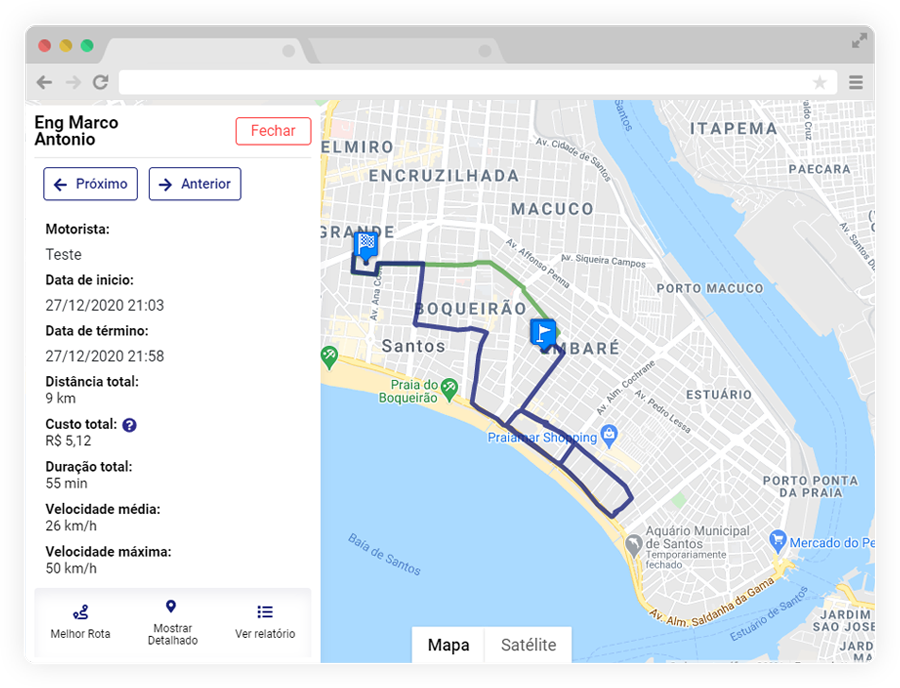The height and width of the screenshot is (688, 900).
Task: Click the Baía de Santos label
Action: click(x=384, y=554)
